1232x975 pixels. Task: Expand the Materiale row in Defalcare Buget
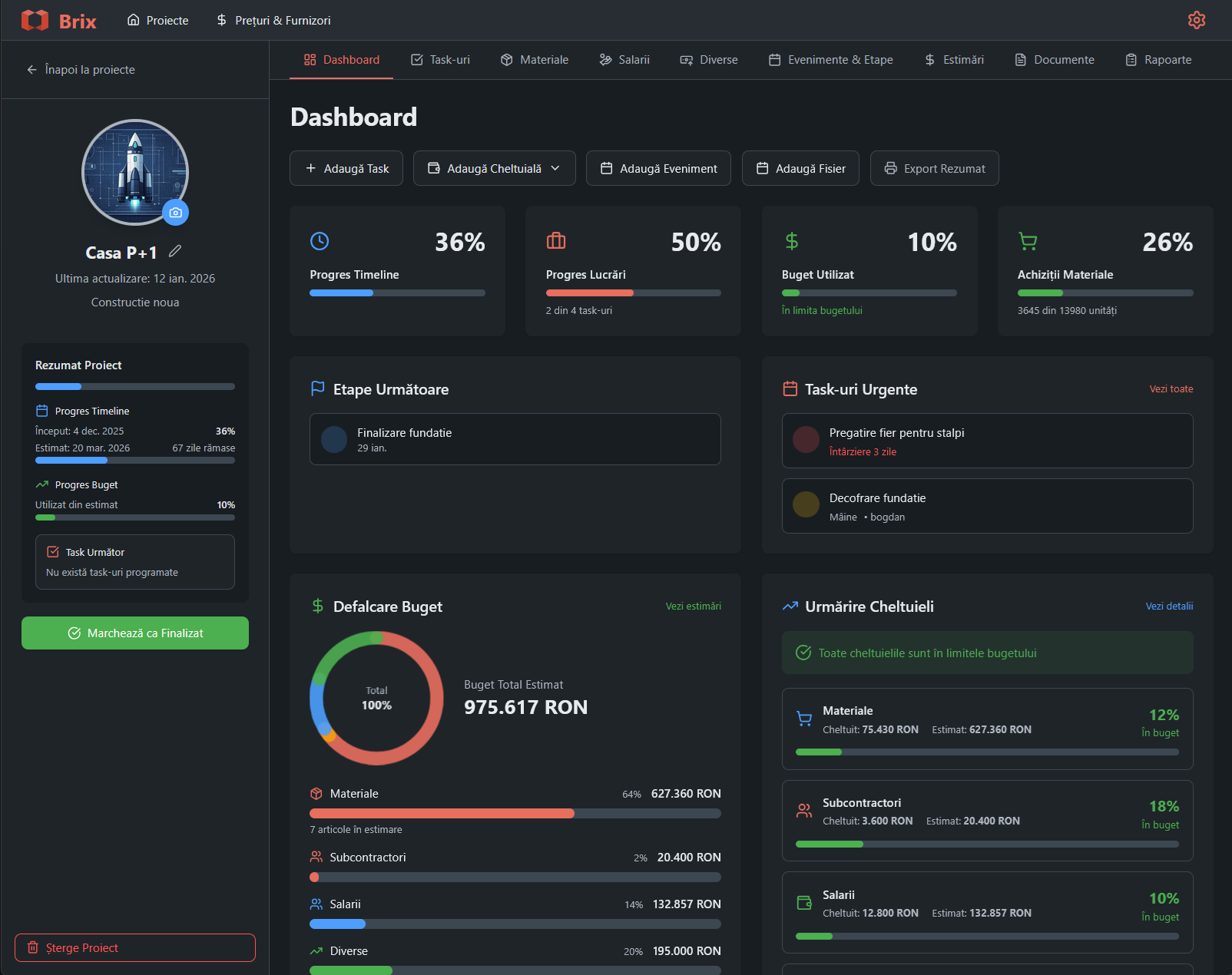point(515,794)
